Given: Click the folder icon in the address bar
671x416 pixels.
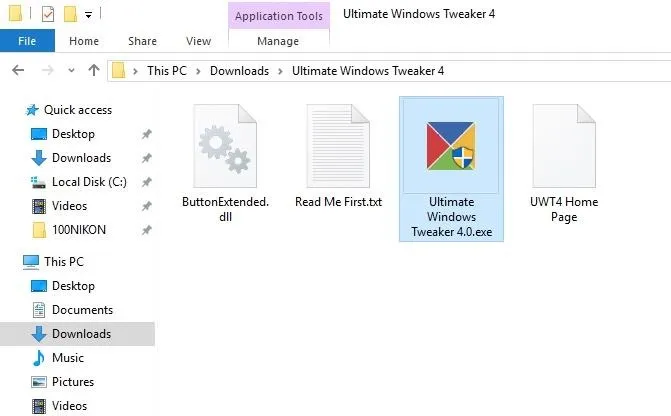Looking at the screenshot, I should click(x=119, y=70).
